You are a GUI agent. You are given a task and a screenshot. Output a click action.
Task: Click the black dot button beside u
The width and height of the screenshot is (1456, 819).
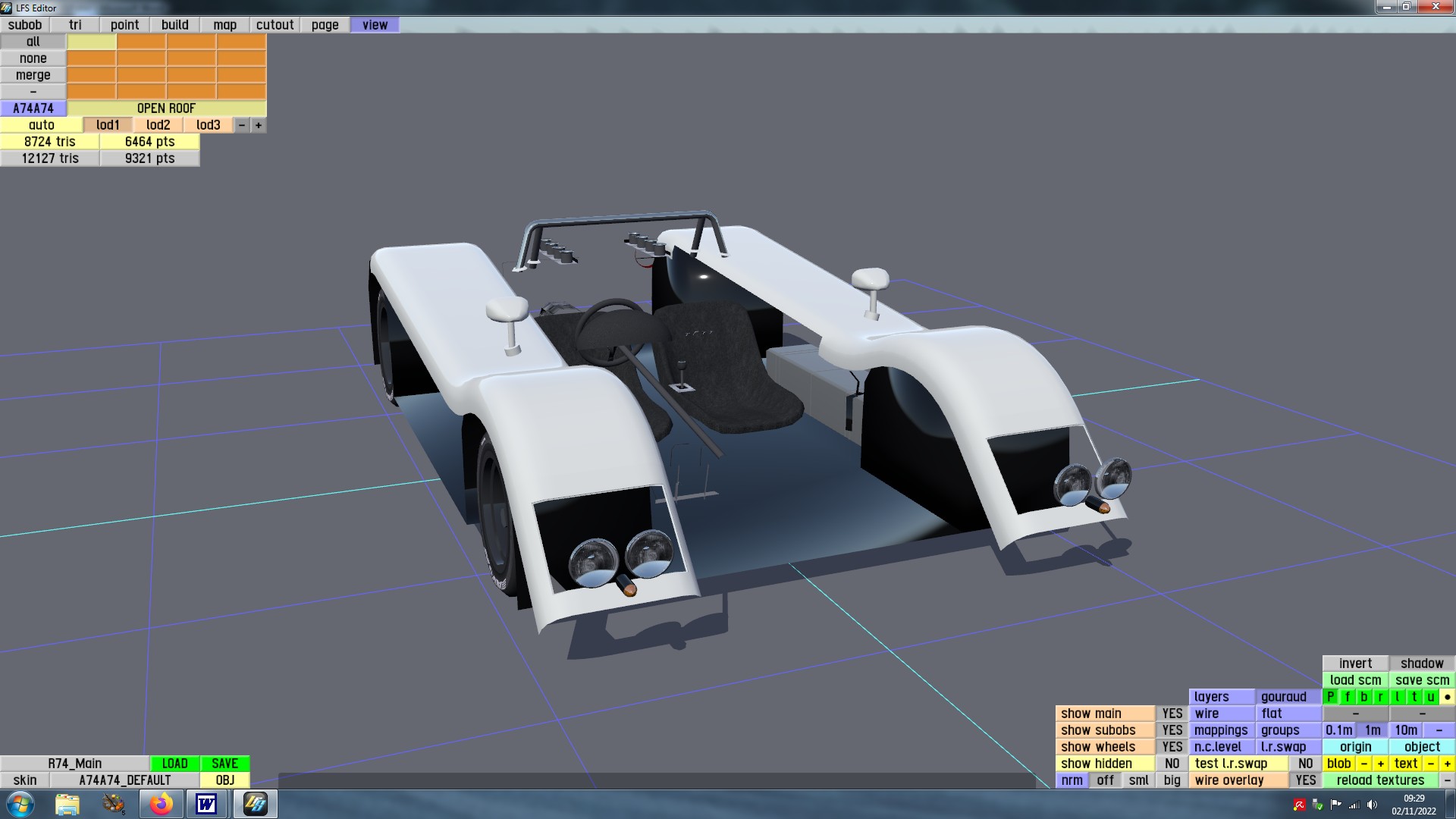(x=1447, y=697)
